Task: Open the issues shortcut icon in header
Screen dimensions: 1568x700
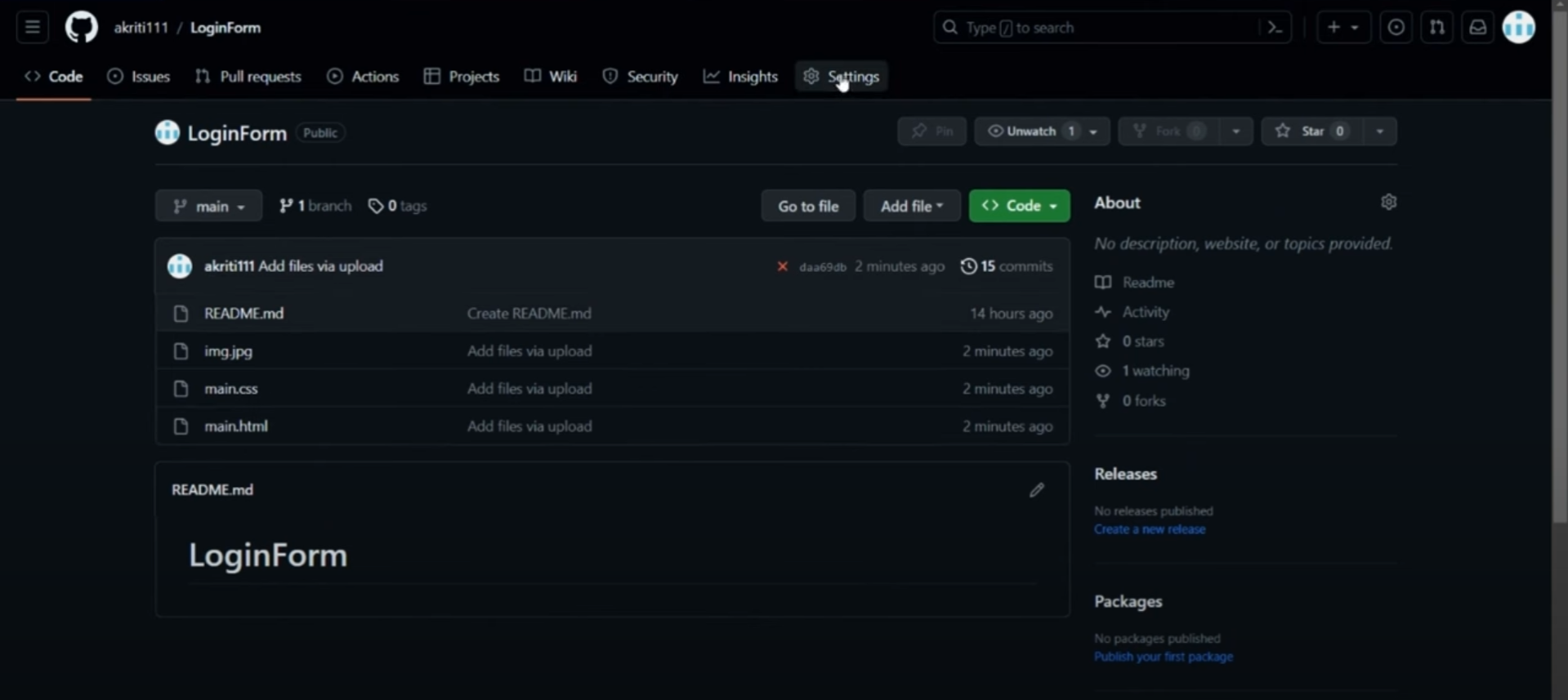Action: coord(1396,28)
